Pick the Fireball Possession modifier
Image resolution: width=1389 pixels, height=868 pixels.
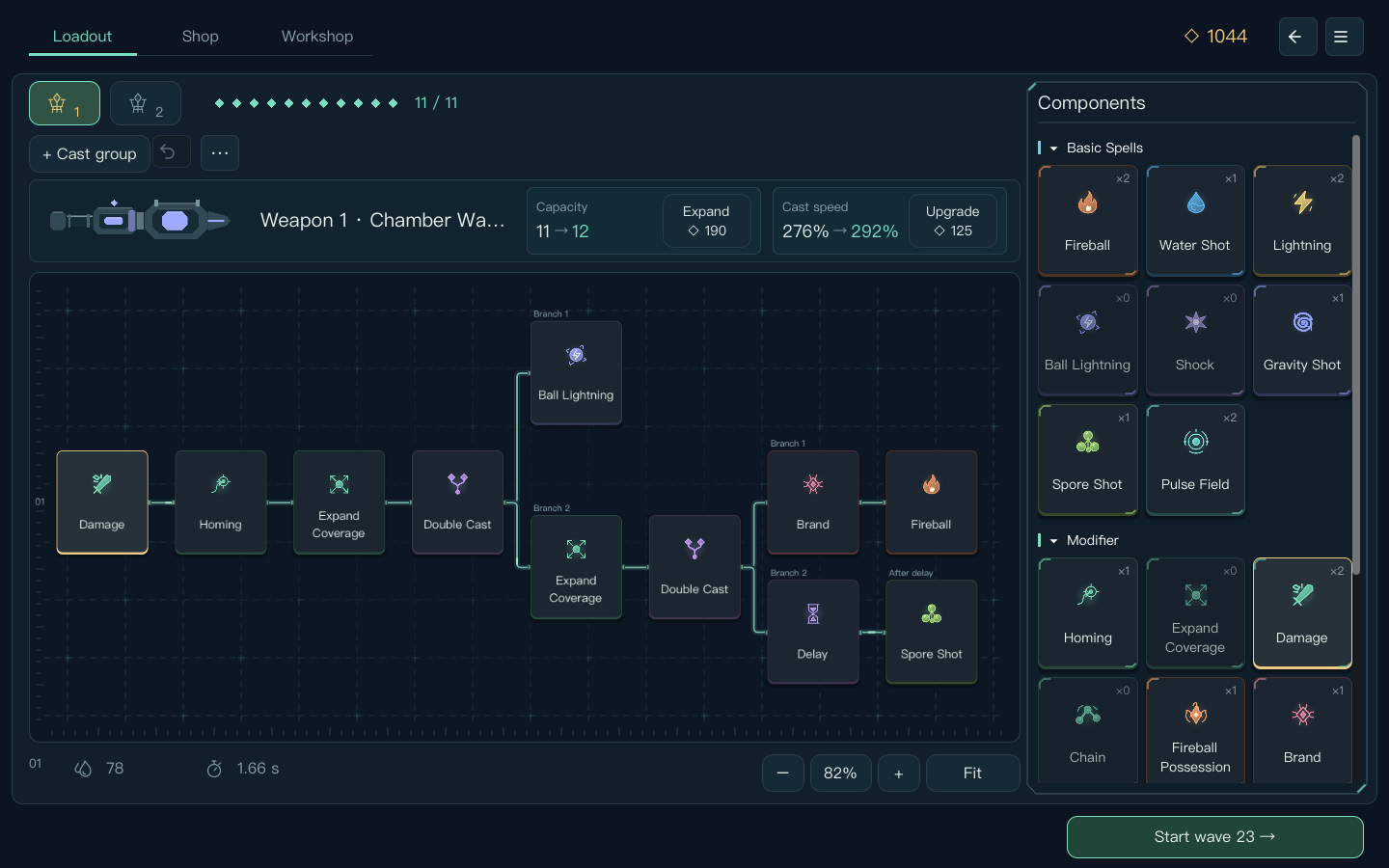click(1195, 730)
